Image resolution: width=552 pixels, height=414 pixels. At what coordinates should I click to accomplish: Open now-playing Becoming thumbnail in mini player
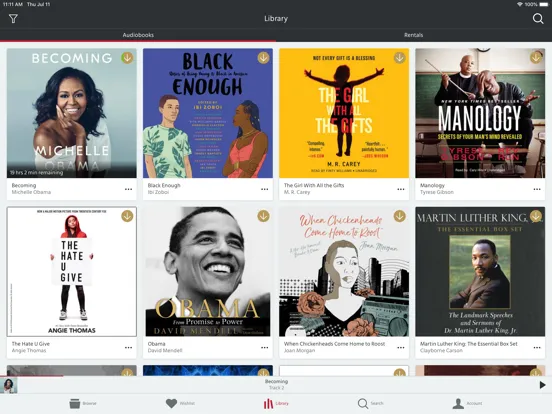8,385
